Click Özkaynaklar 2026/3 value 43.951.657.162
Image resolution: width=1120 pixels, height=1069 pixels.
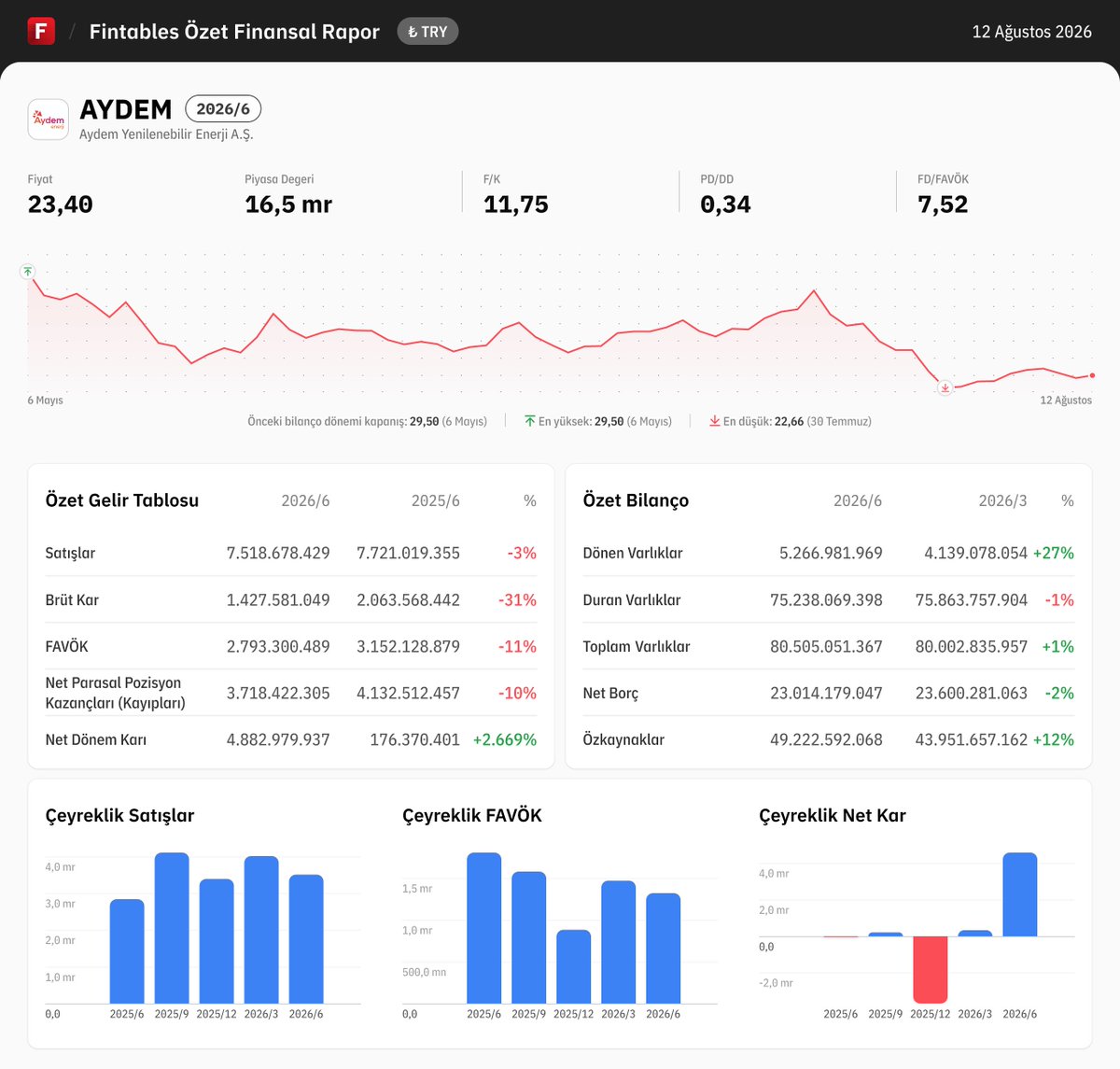[972, 739]
